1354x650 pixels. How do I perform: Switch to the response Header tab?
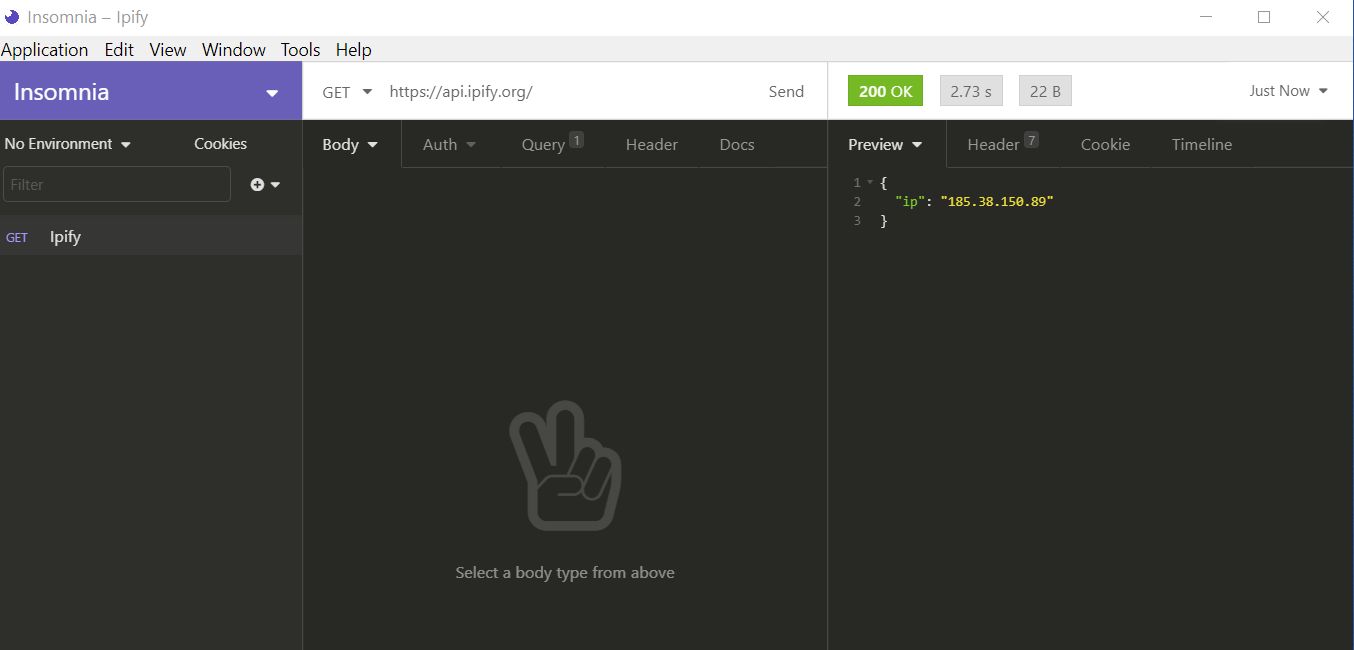coord(1003,144)
